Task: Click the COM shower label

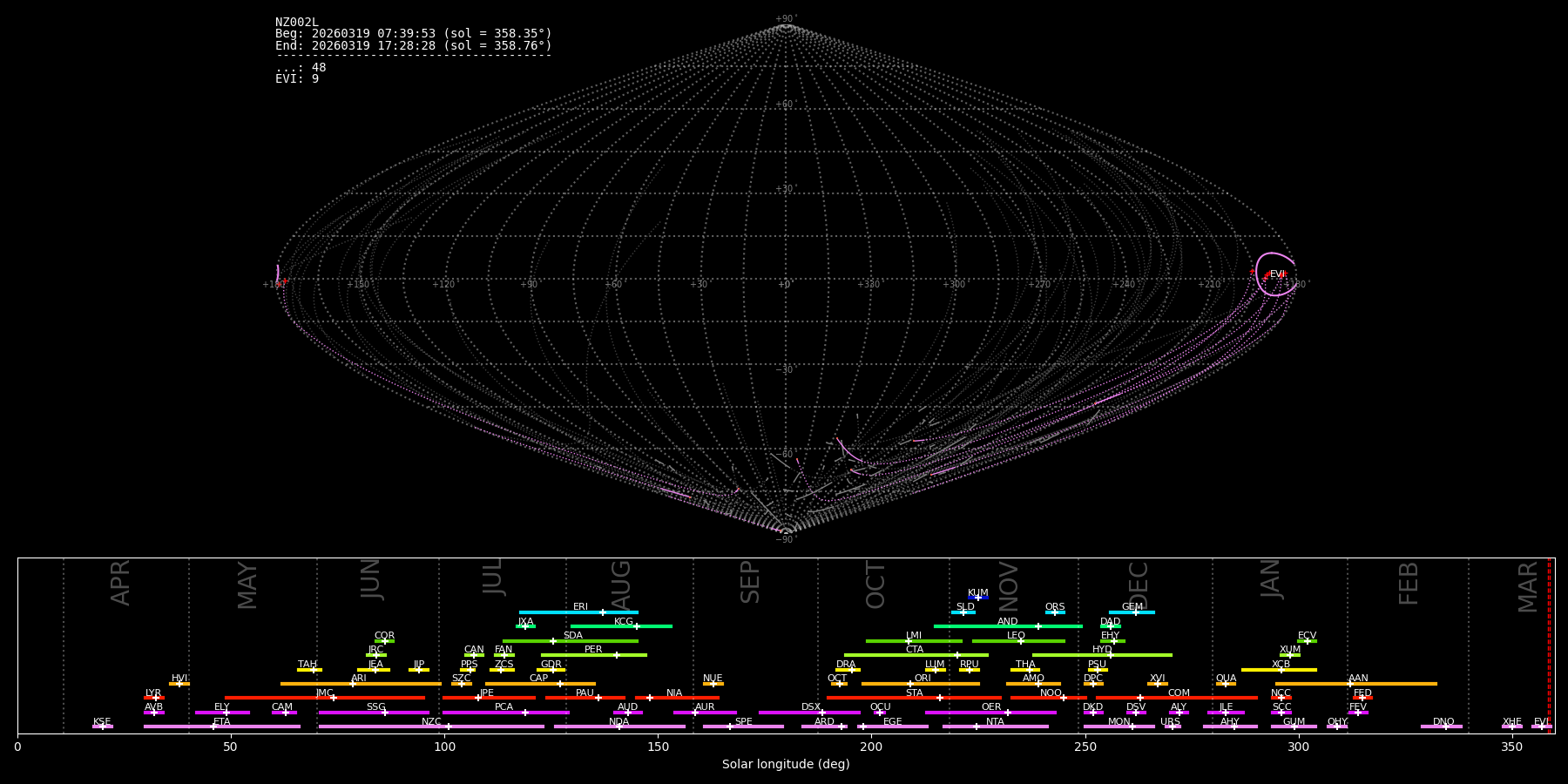Action: click(1179, 693)
